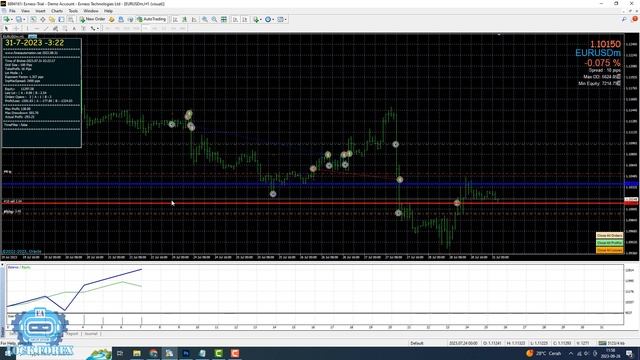
Task: Open File Explorer from the taskbar
Action: (x=136, y=353)
